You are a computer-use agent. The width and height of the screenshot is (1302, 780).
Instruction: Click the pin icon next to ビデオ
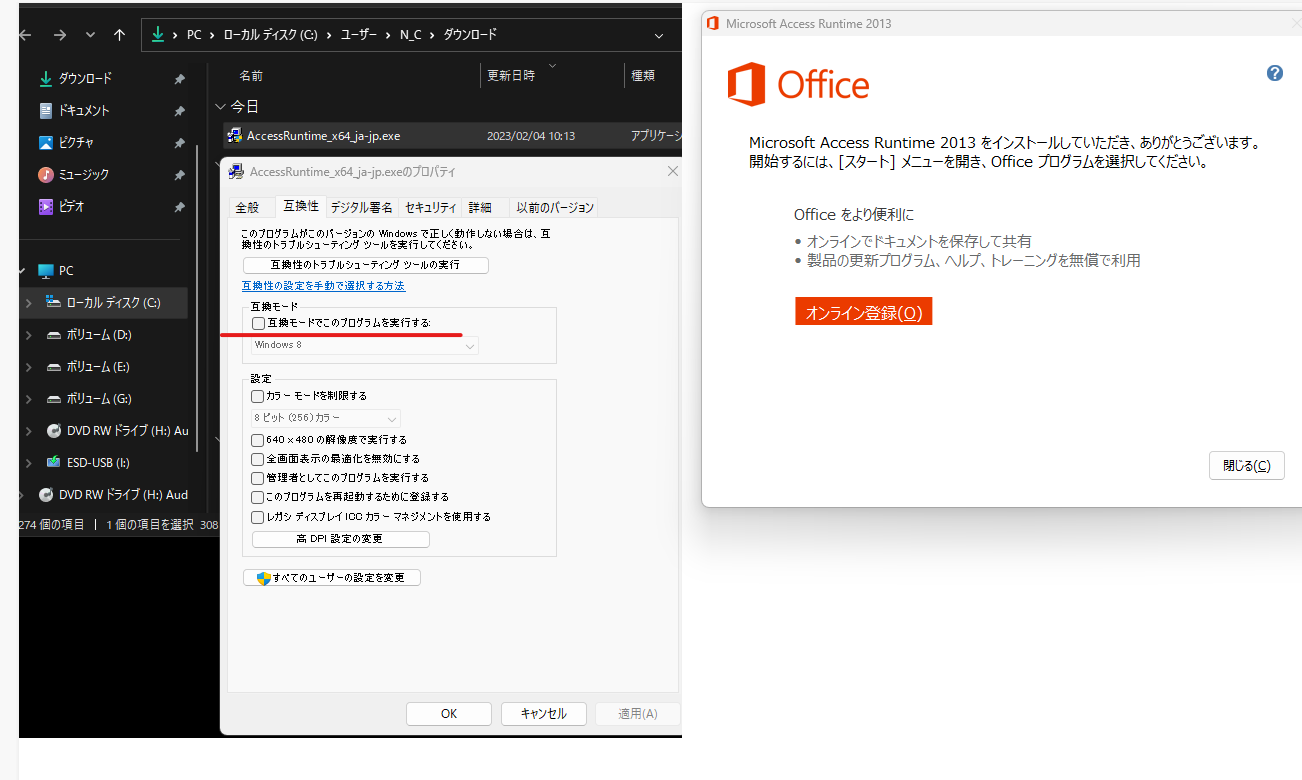[179, 207]
